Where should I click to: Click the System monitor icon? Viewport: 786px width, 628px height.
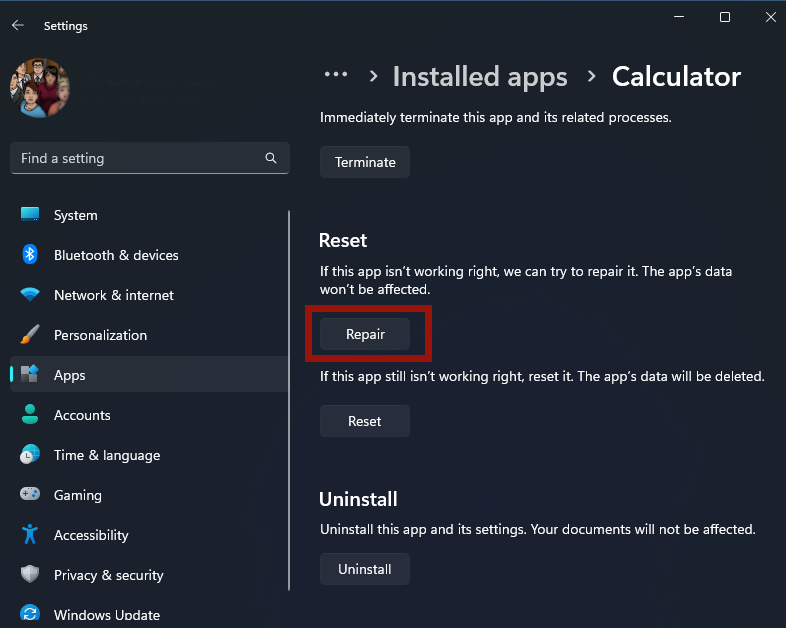tap(30, 215)
